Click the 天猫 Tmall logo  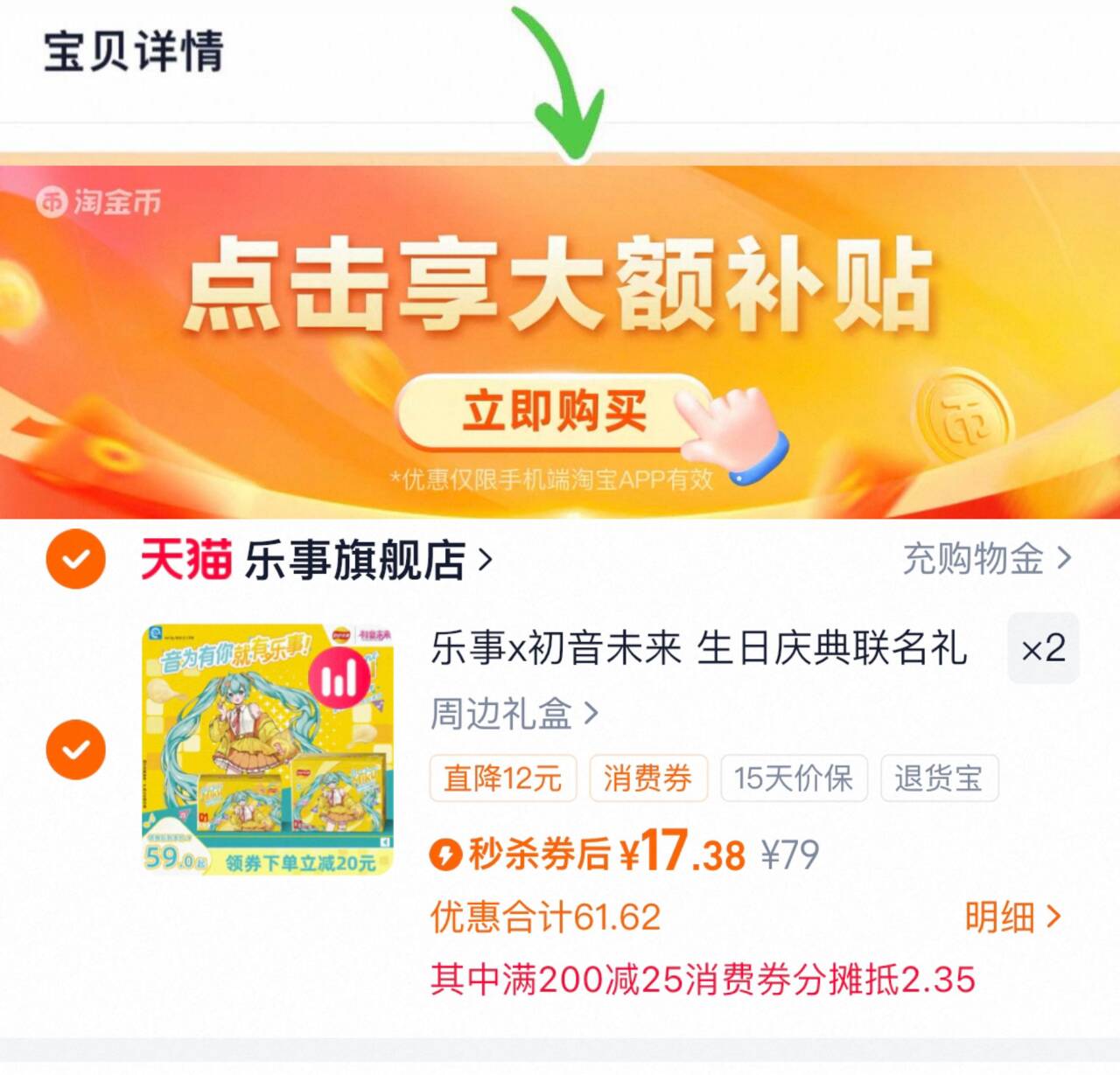pyautogui.click(x=186, y=560)
